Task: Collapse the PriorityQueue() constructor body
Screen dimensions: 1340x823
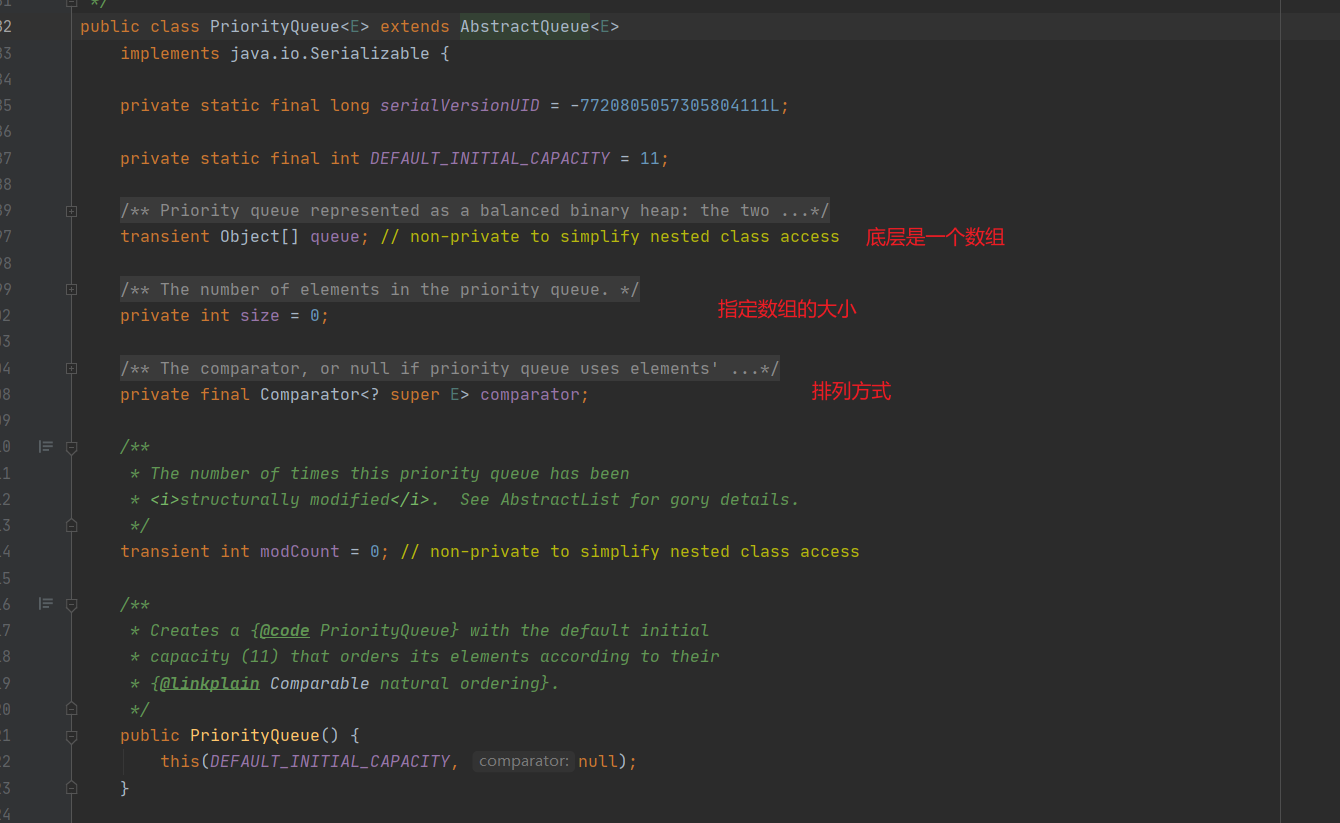Action: (71, 736)
